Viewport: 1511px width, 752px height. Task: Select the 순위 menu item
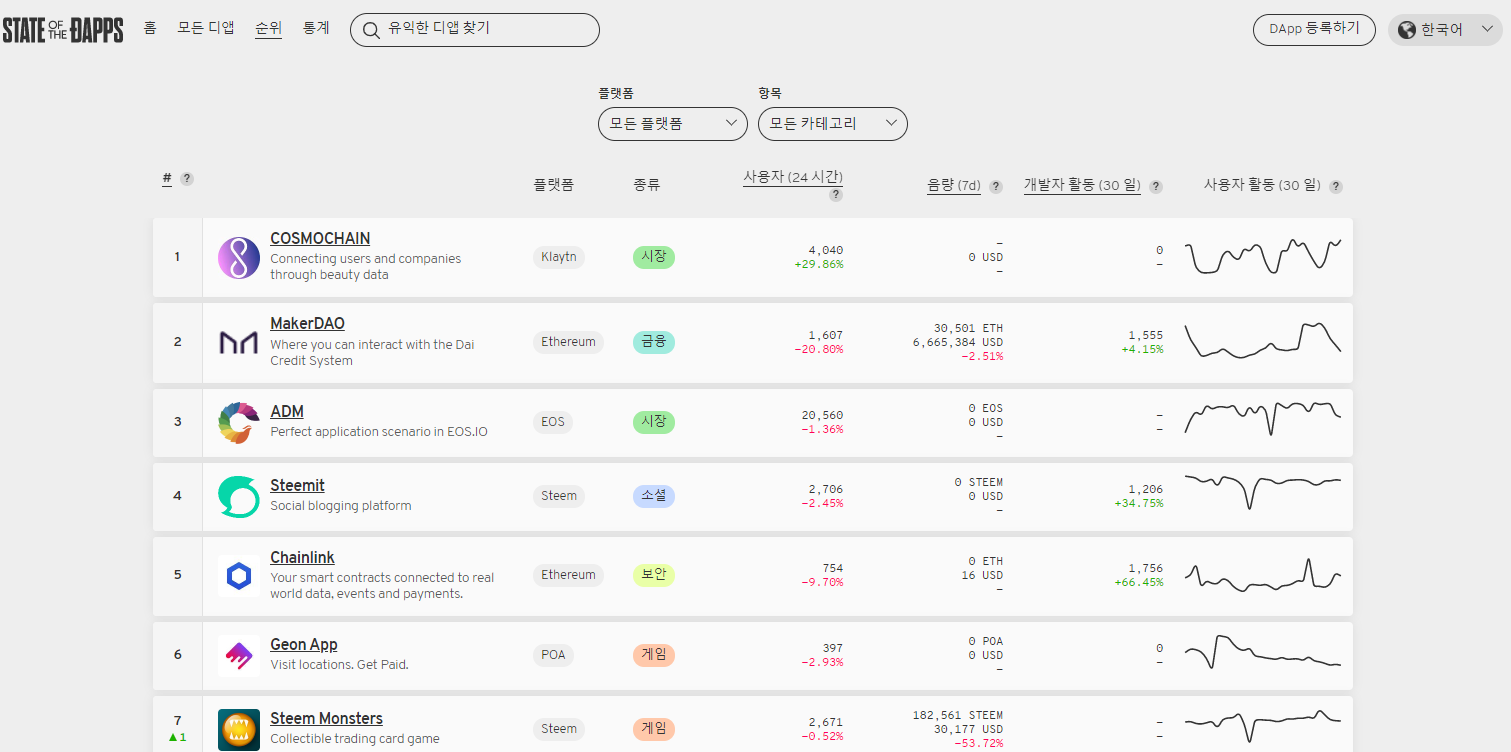[x=268, y=28]
